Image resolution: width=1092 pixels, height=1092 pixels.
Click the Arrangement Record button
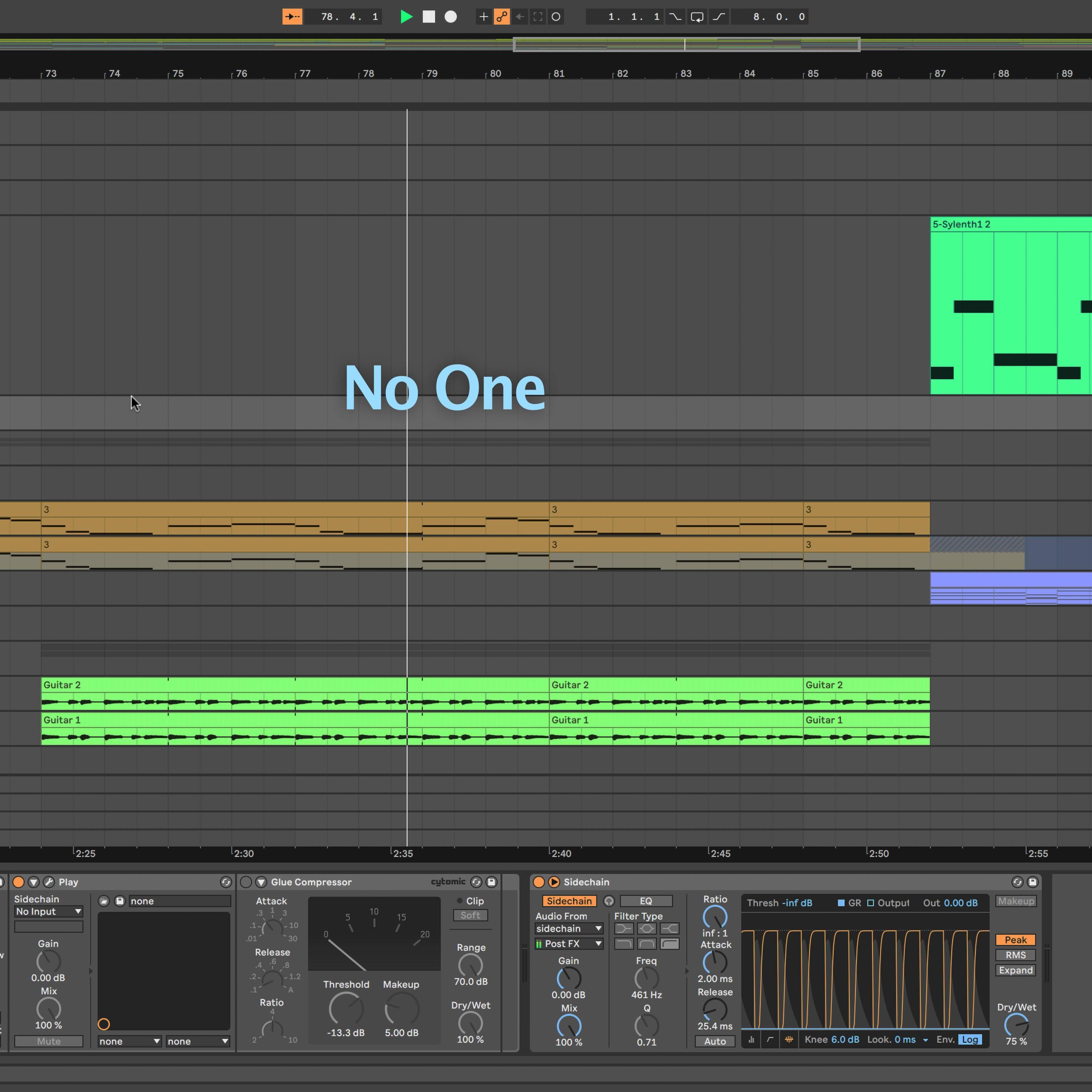451,17
